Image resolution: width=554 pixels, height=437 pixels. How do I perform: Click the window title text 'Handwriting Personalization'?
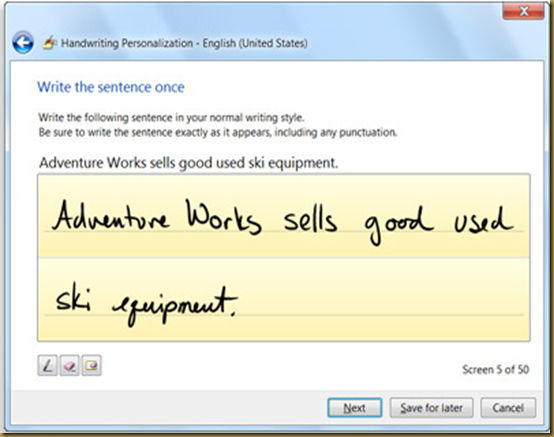[127, 43]
